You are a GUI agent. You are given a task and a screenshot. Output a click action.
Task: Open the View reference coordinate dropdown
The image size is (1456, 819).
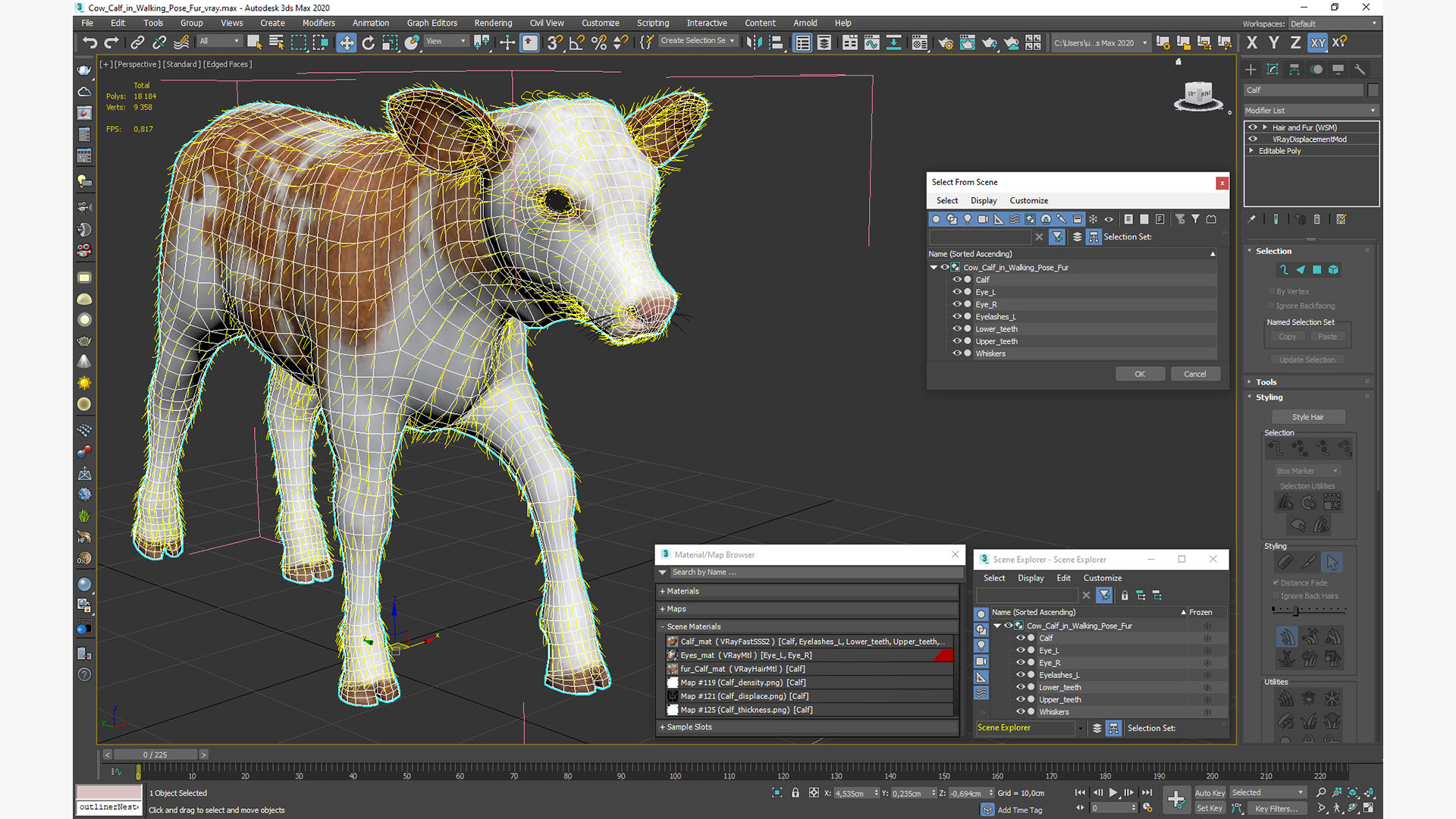tap(446, 41)
